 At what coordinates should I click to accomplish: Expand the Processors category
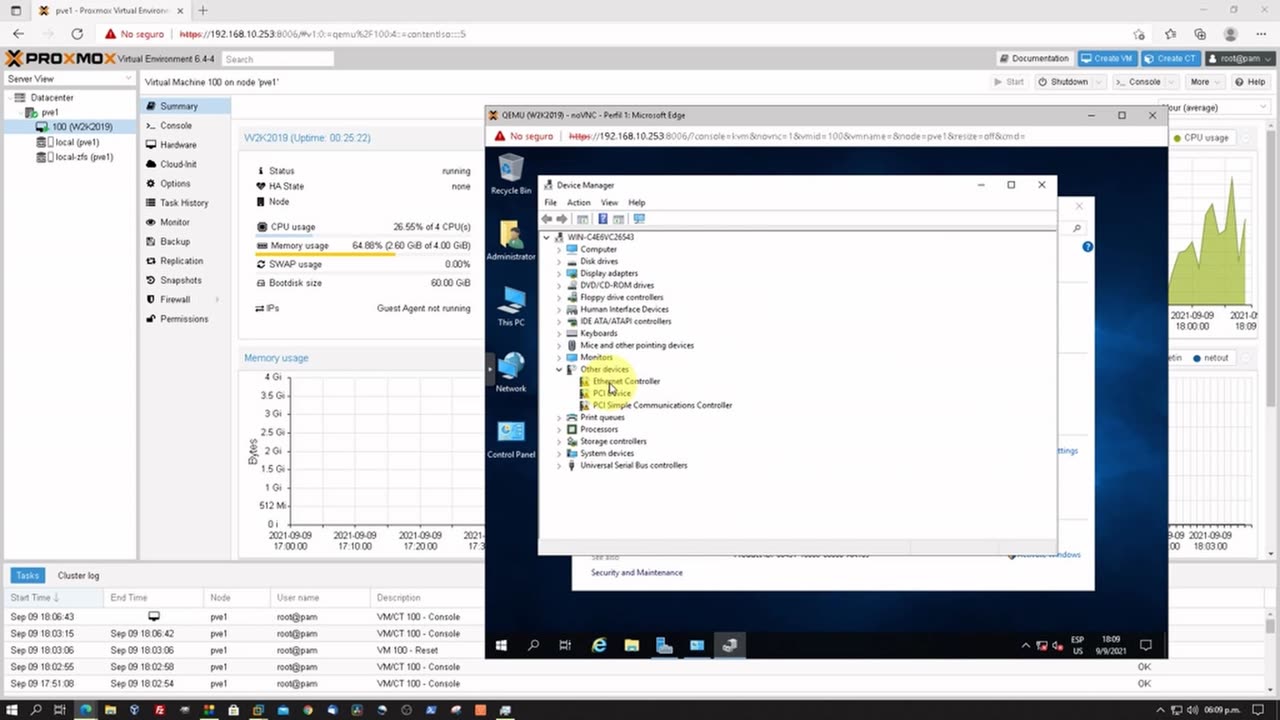click(x=559, y=429)
